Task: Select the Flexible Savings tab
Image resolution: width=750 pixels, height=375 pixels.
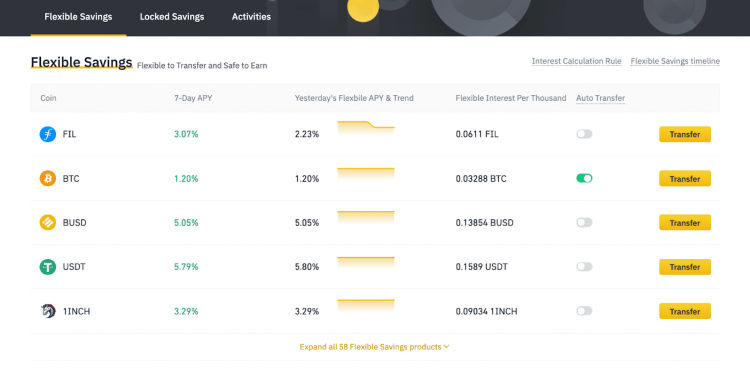Action: (78, 17)
